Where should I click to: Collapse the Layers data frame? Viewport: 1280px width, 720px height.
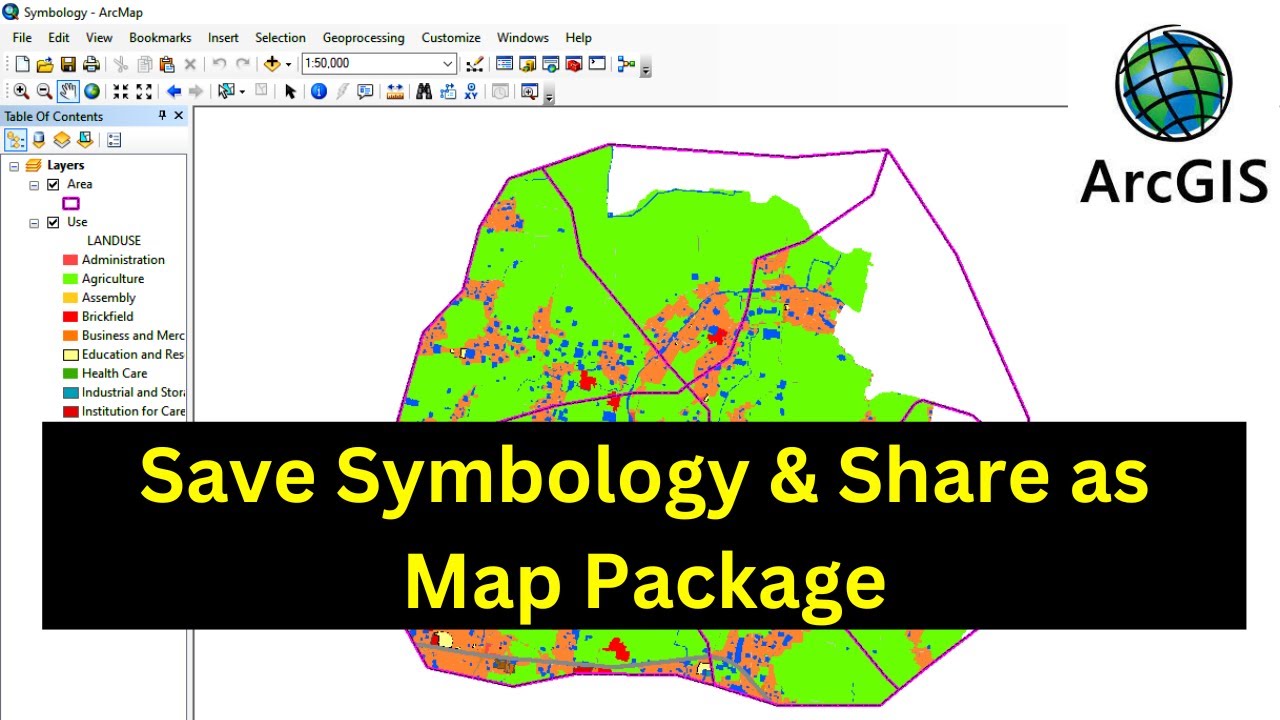point(15,165)
